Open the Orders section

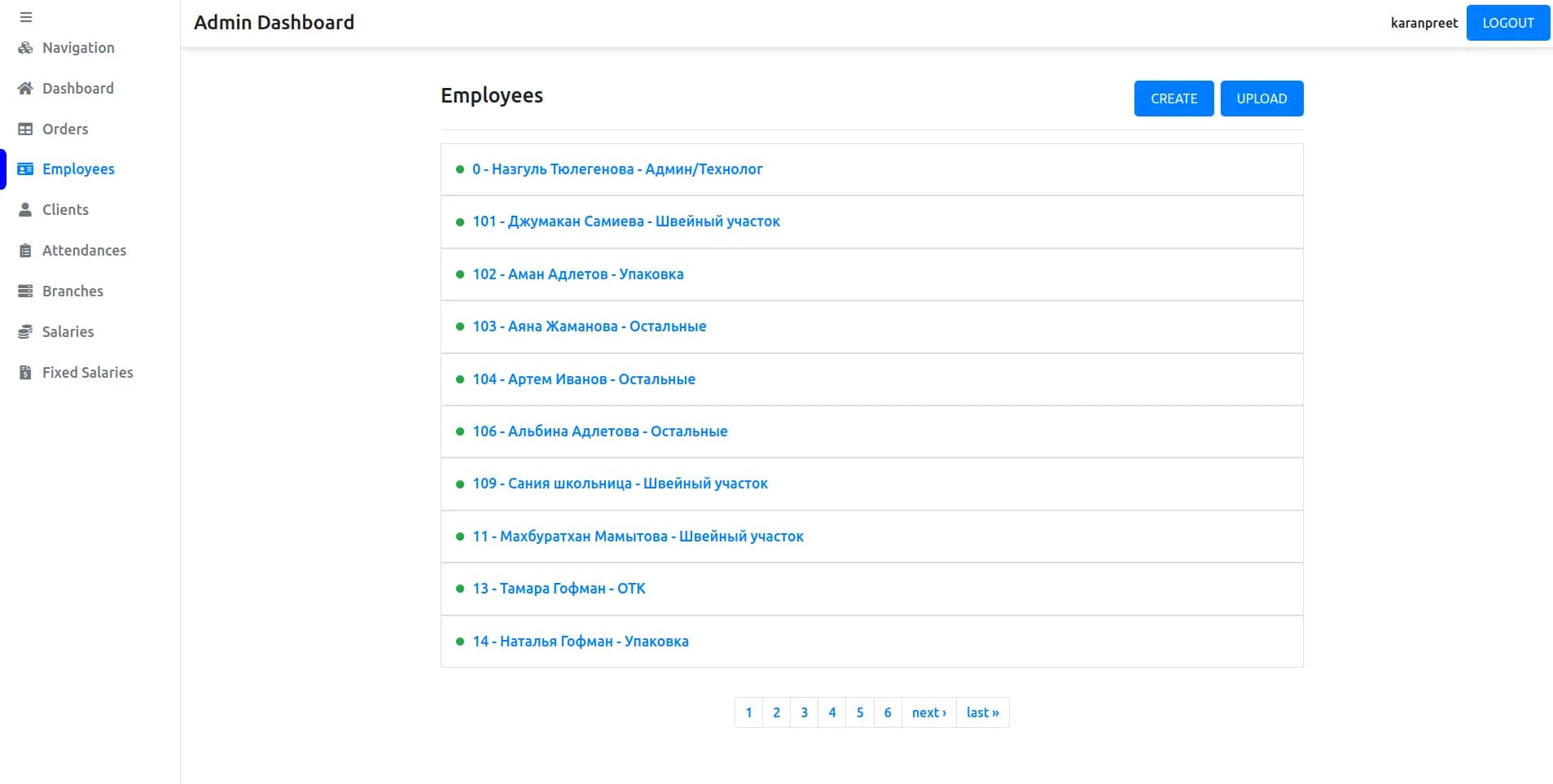pos(65,129)
